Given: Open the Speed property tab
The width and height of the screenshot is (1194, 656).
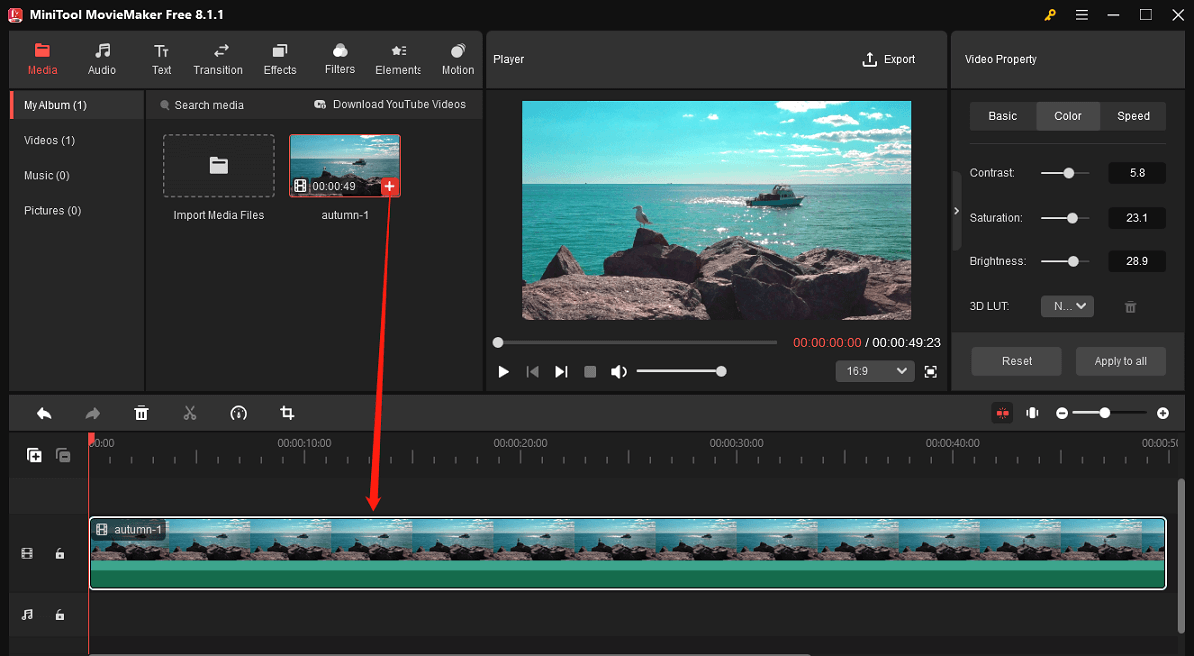Looking at the screenshot, I should [1133, 116].
